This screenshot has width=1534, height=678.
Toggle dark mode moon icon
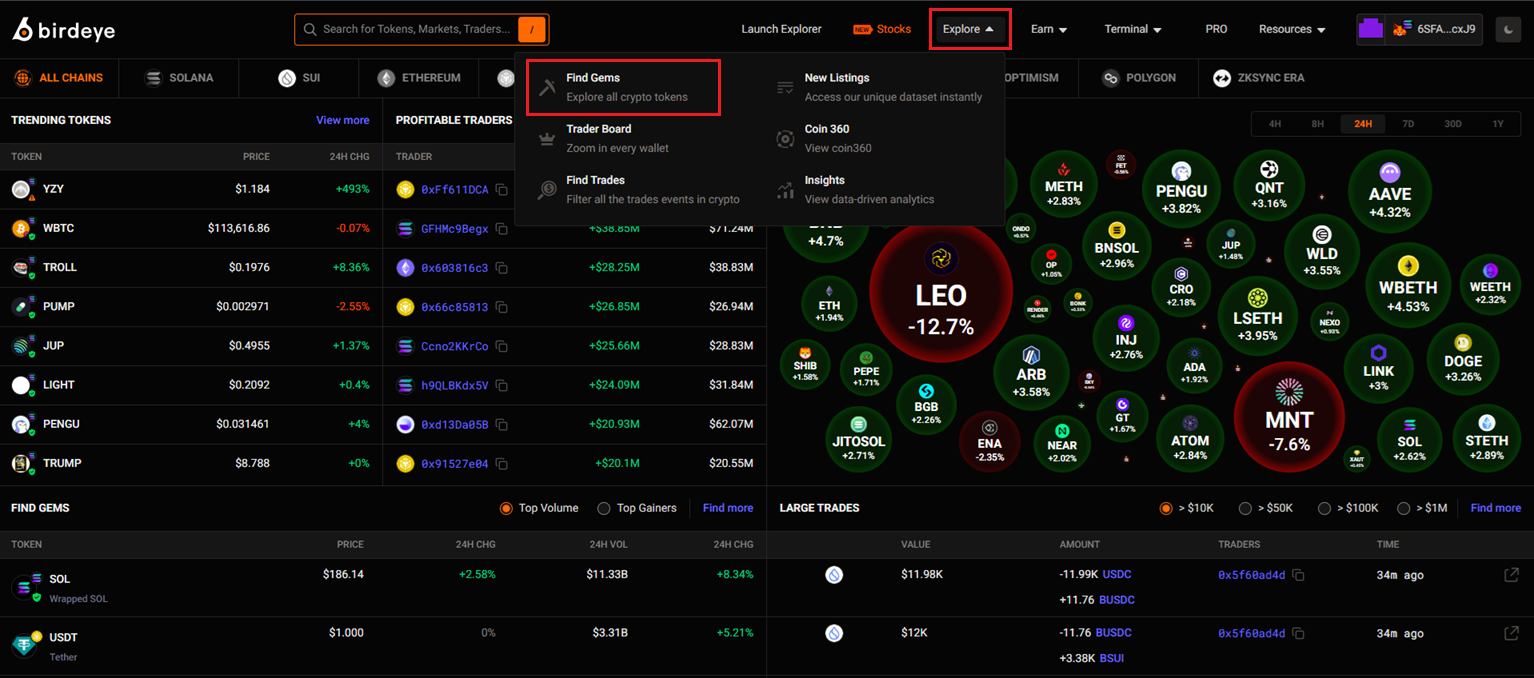point(1507,29)
